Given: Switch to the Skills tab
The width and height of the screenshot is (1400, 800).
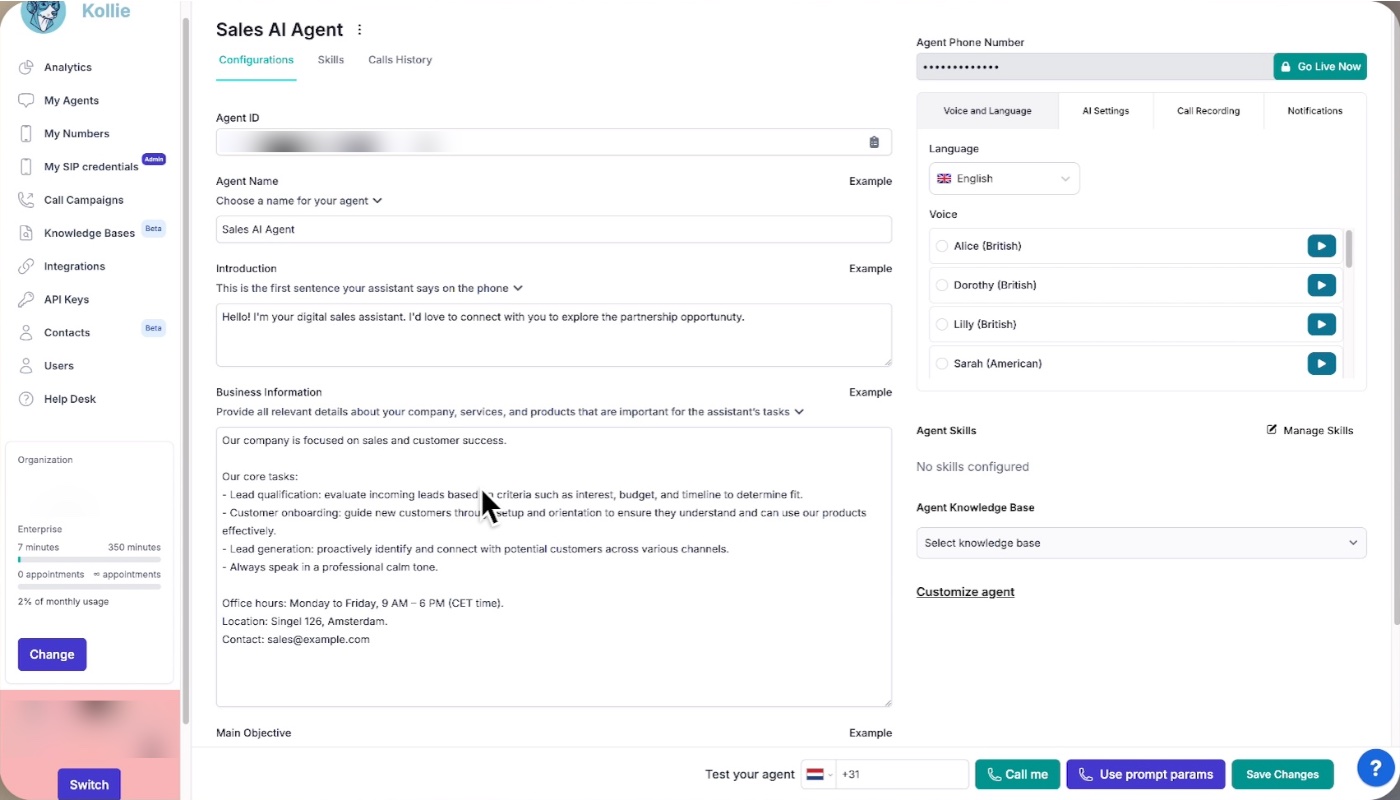Looking at the screenshot, I should pyautogui.click(x=331, y=60).
